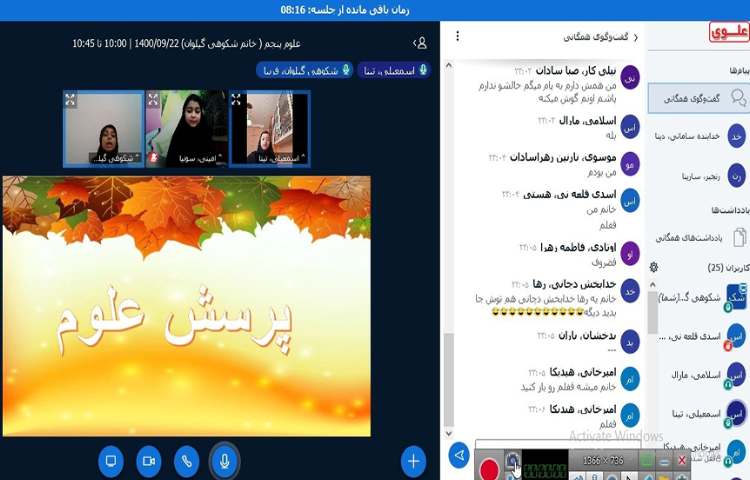Click the 1366 × 736 resolution display

603,460
